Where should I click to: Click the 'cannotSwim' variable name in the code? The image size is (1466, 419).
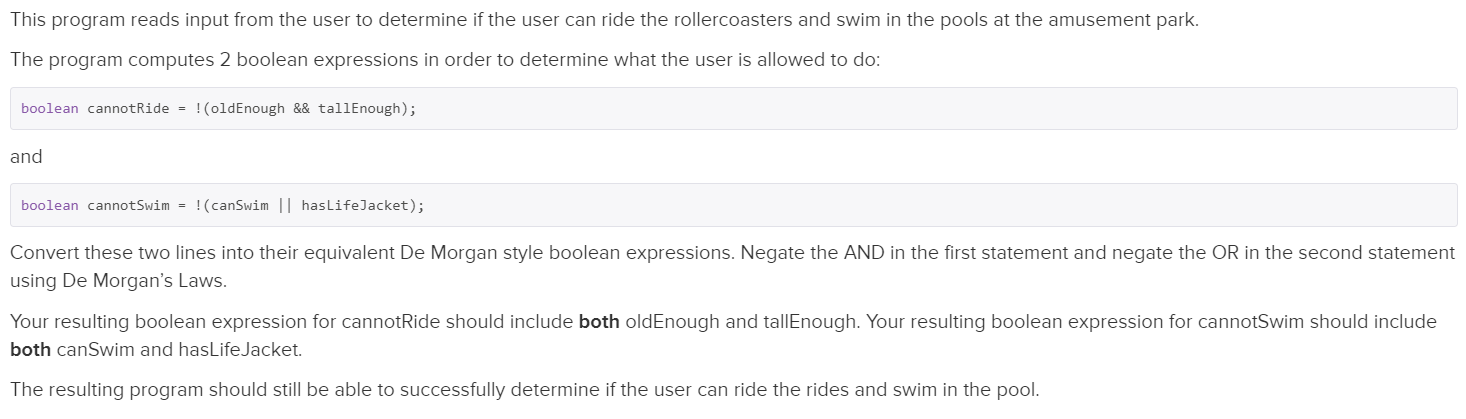[x=128, y=205]
